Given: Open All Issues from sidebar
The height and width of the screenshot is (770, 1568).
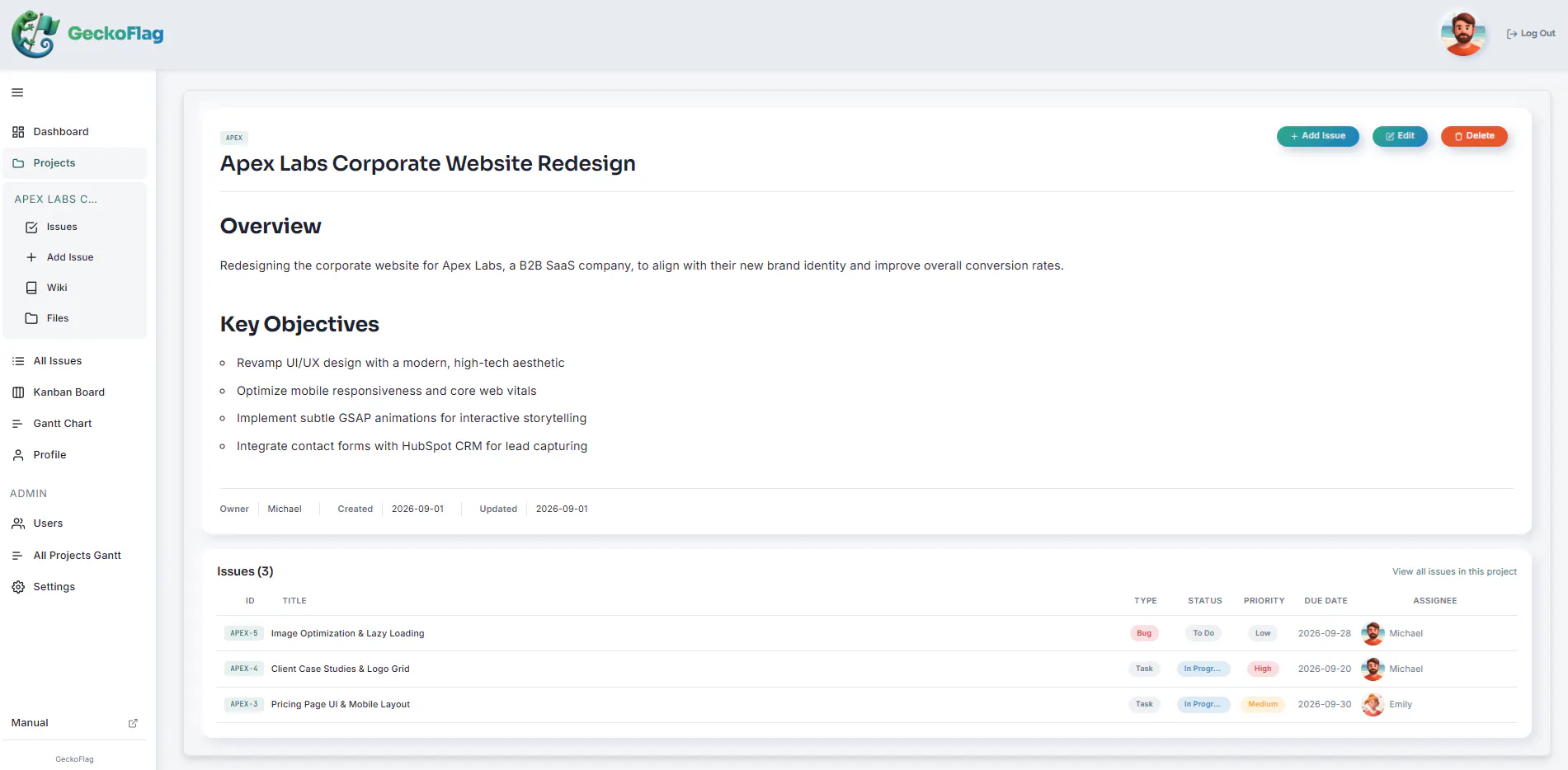Looking at the screenshot, I should pos(75,361).
